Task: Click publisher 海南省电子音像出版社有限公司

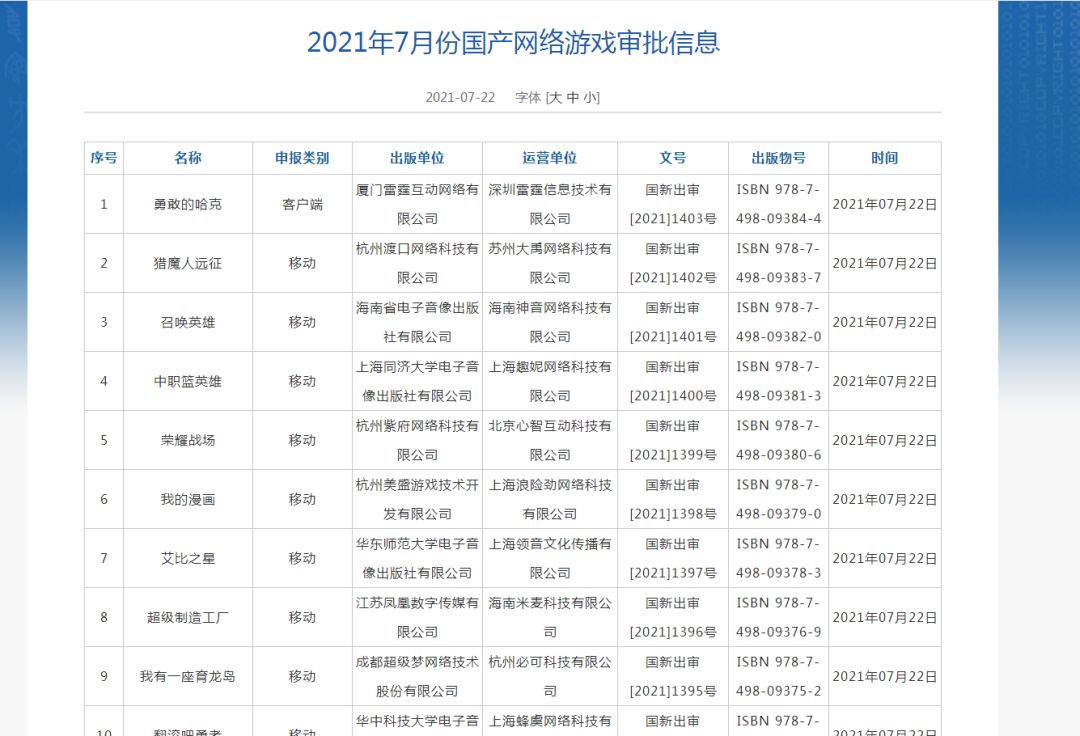Action: (417, 323)
